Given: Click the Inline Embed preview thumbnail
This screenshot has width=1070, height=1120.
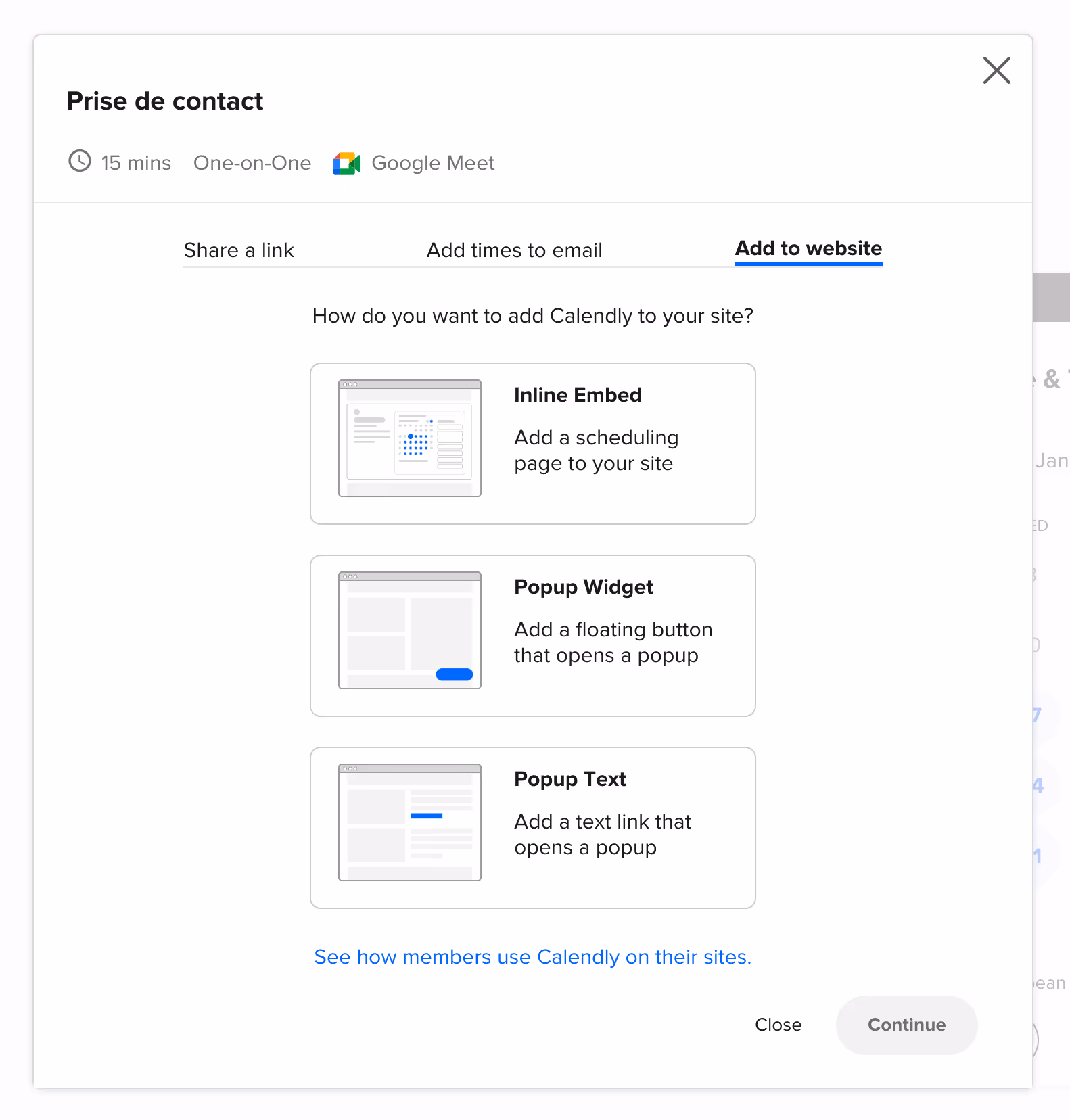Looking at the screenshot, I should click(x=410, y=438).
